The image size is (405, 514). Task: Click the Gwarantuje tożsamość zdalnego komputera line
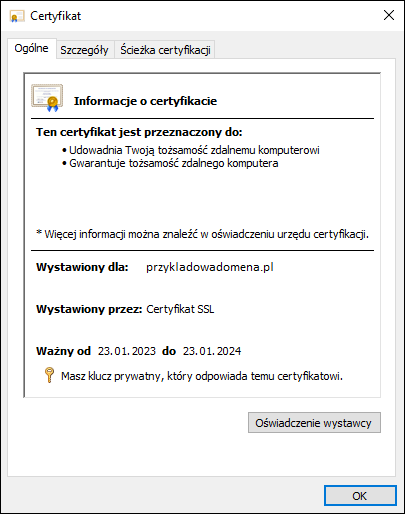170,163
